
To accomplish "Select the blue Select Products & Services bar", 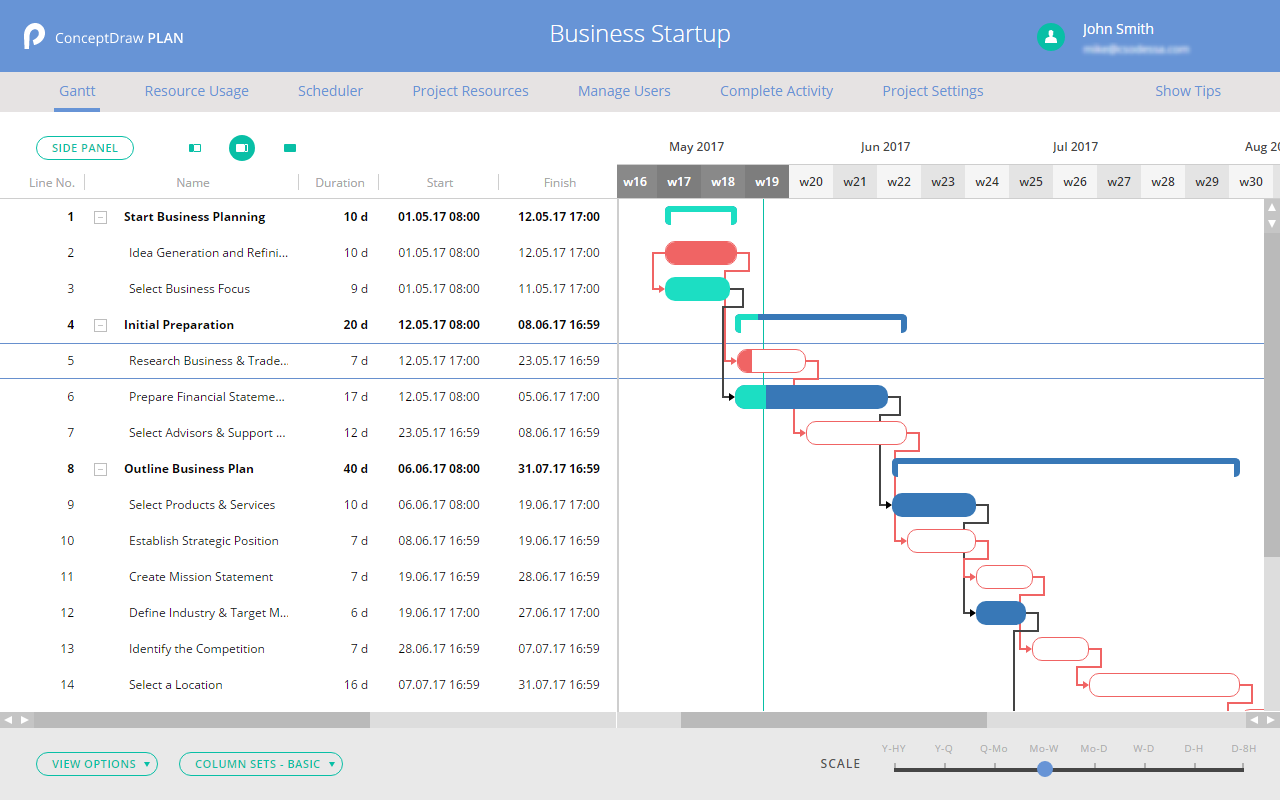I will point(934,505).
